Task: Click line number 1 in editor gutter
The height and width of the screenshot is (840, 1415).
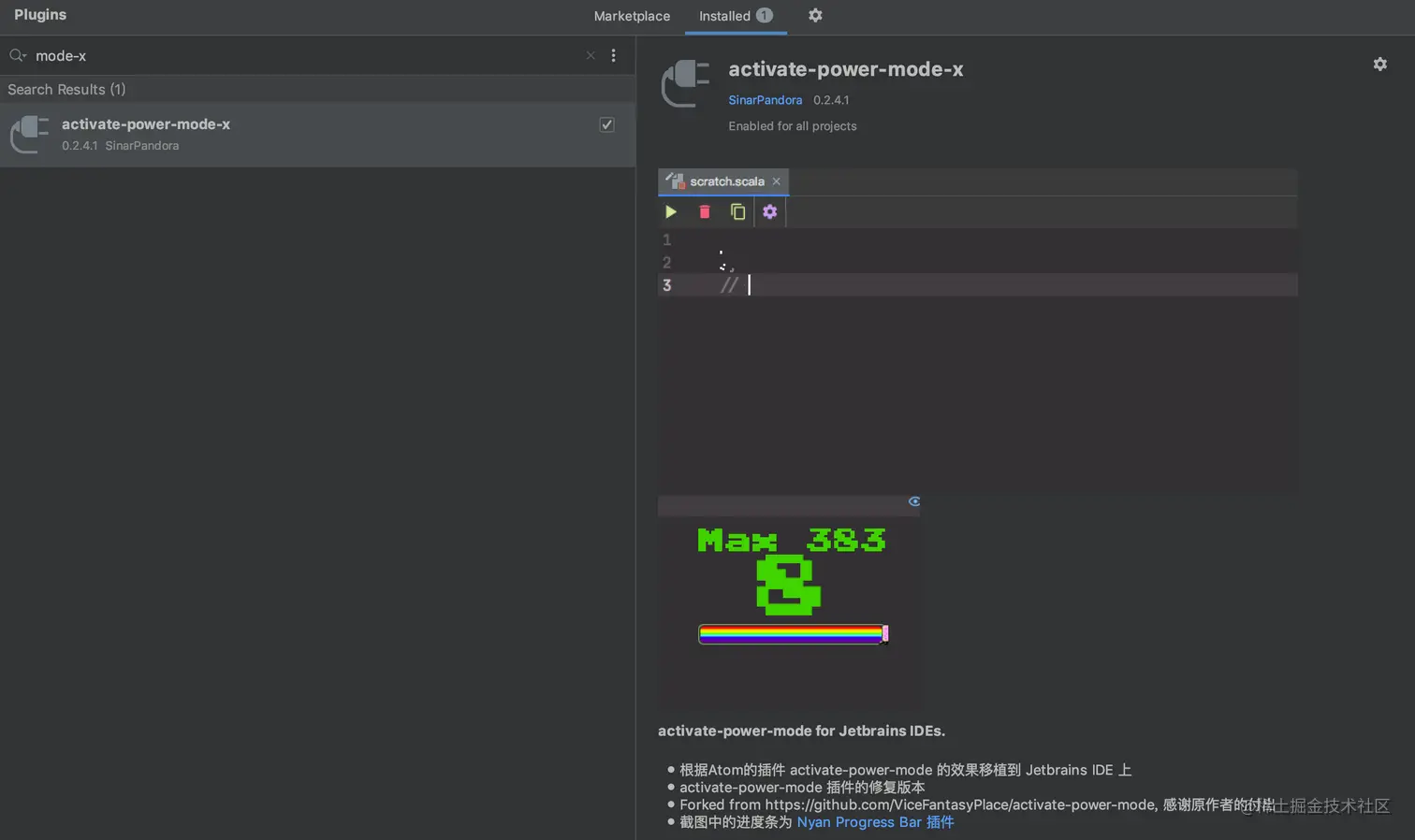Action: [x=666, y=239]
